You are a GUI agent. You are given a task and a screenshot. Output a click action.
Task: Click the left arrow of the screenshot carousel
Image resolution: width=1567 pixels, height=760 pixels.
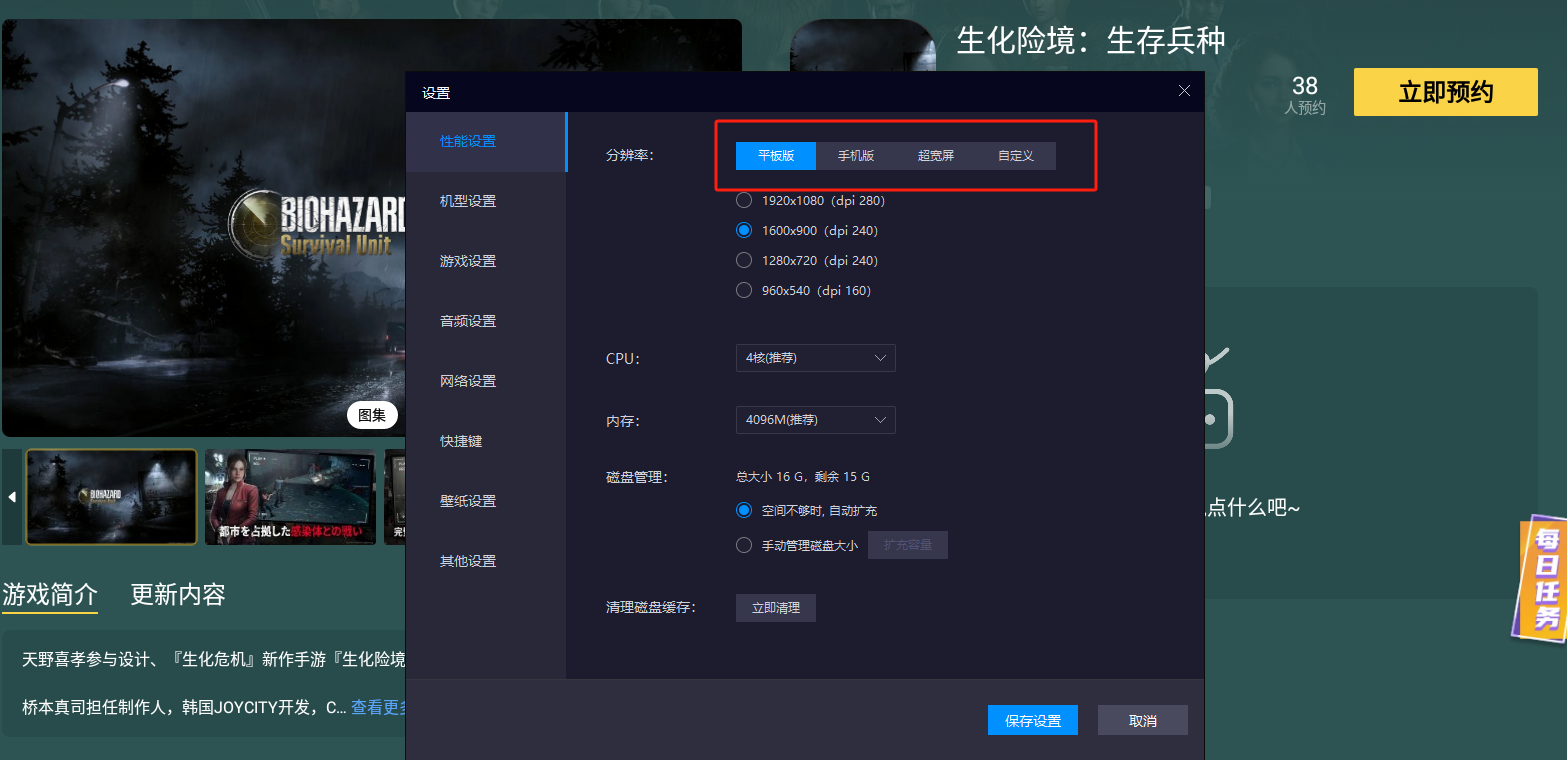click(x=12, y=497)
